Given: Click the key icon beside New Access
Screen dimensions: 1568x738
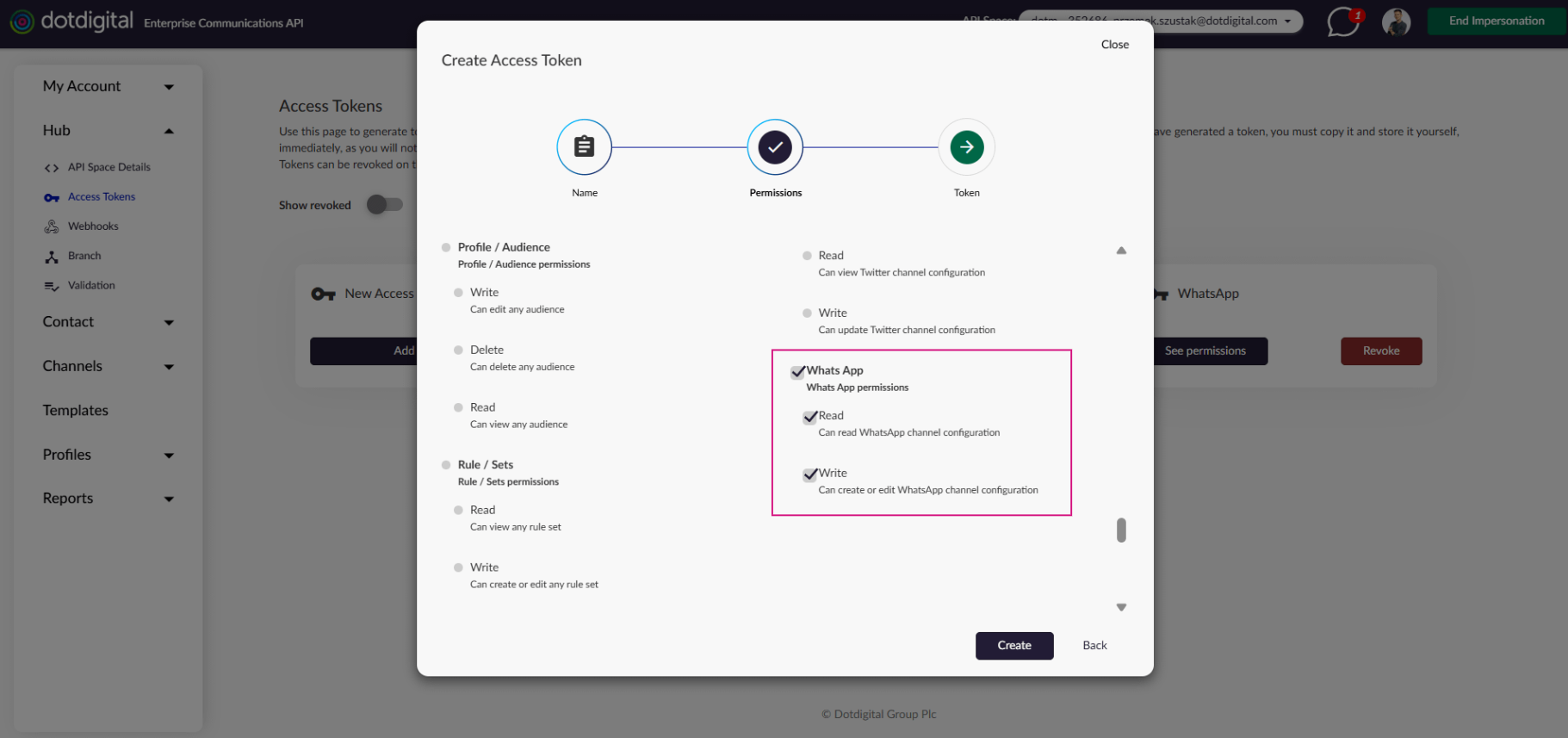Looking at the screenshot, I should (323, 295).
